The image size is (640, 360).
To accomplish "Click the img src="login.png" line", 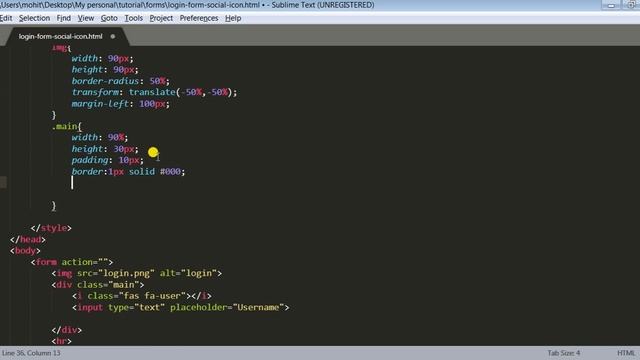I will pyautogui.click(x=137, y=273).
